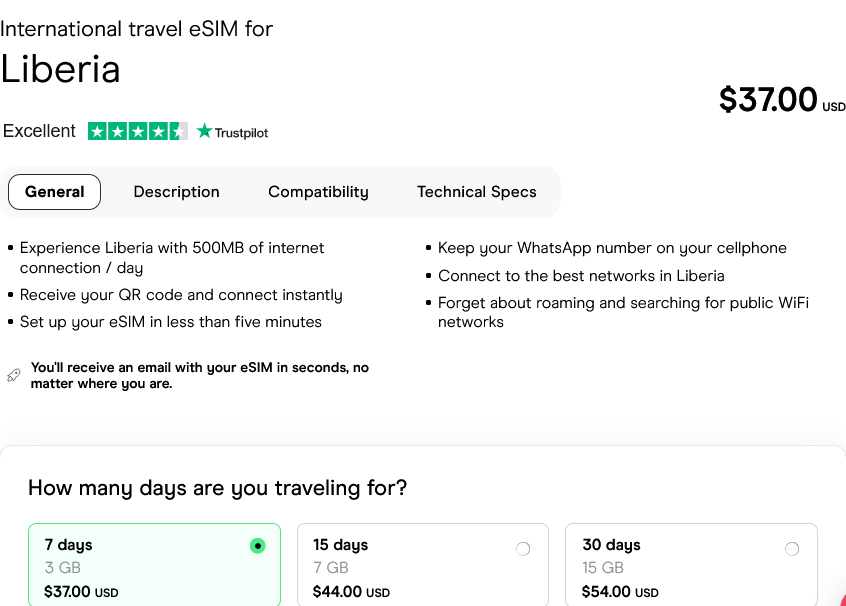Open the Technical Specs tab
Image resolution: width=846 pixels, height=606 pixels.
click(476, 192)
